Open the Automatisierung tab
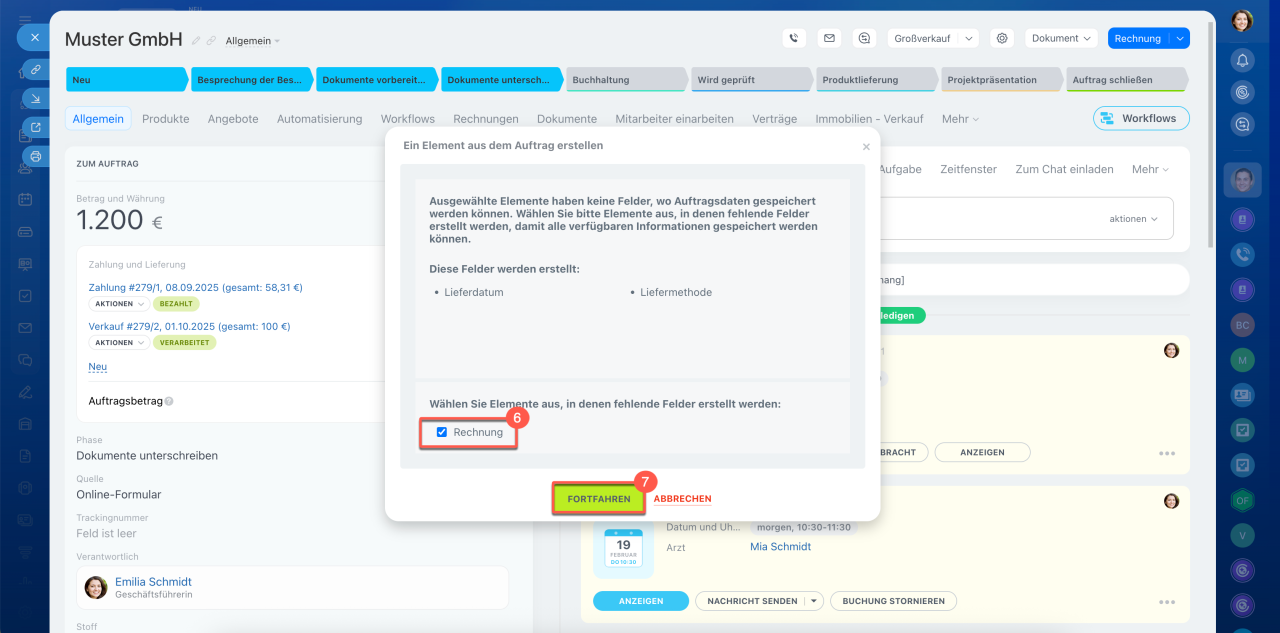 319,119
